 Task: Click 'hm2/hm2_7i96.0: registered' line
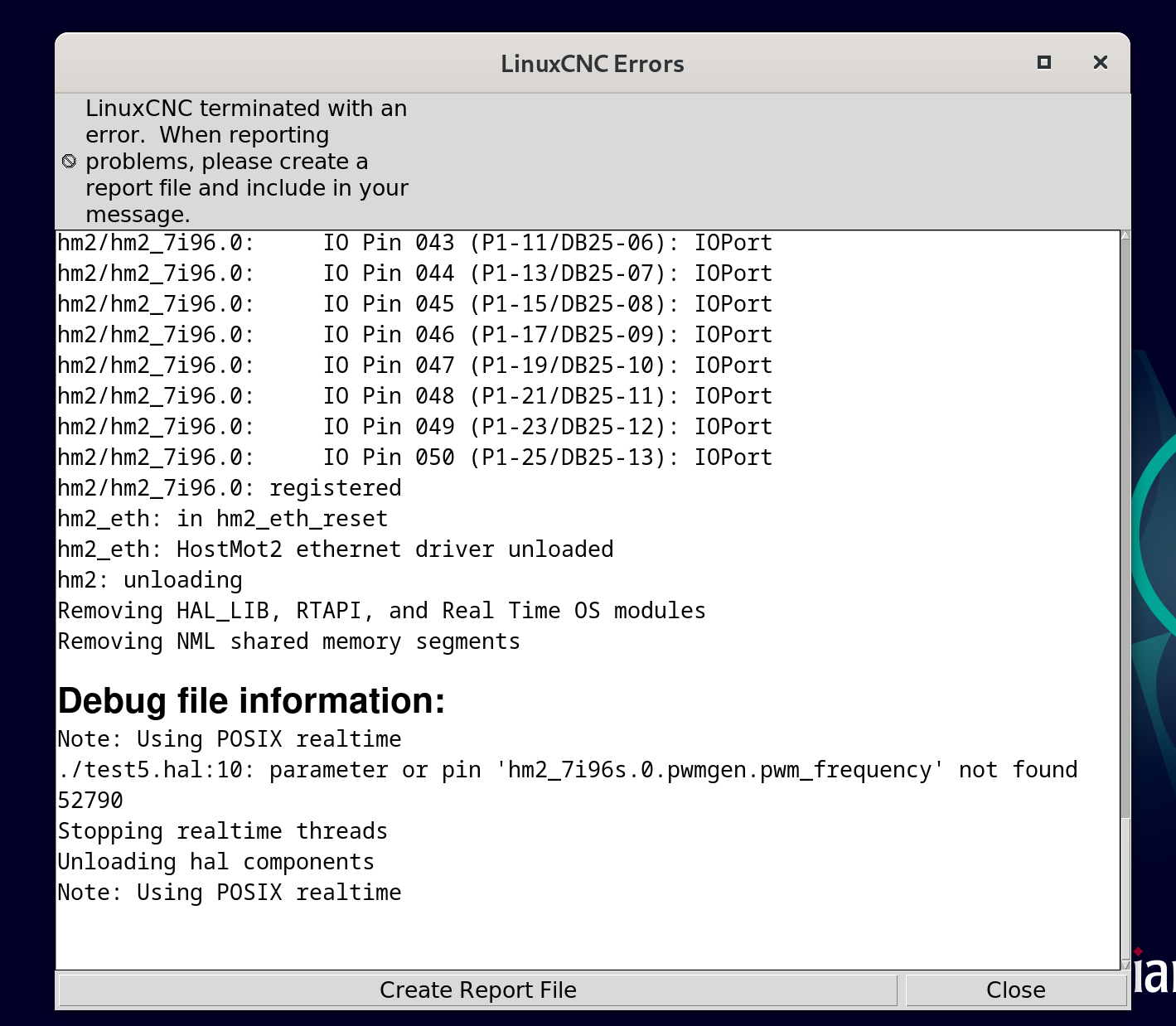(230, 488)
